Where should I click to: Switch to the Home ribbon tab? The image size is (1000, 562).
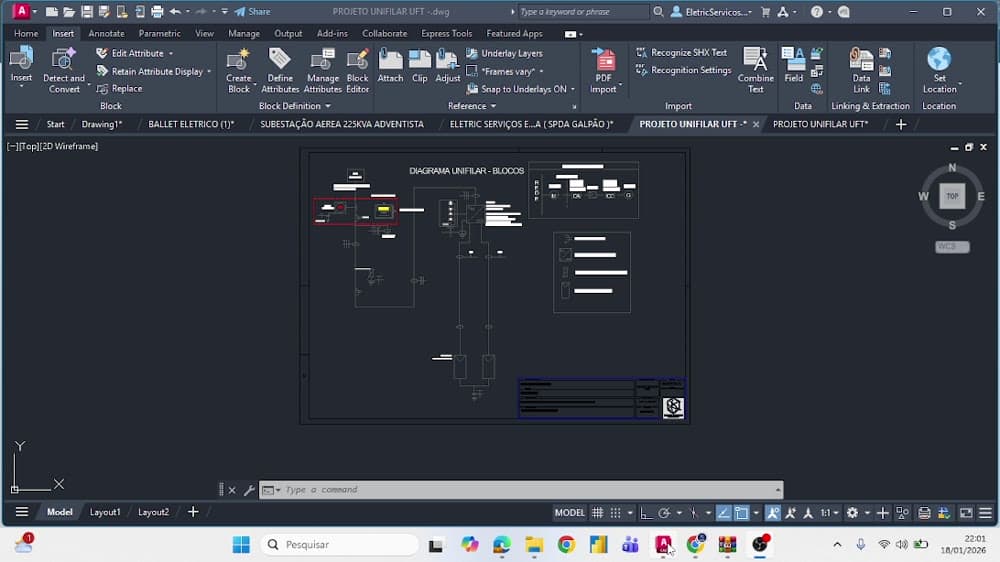click(x=26, y=33)
